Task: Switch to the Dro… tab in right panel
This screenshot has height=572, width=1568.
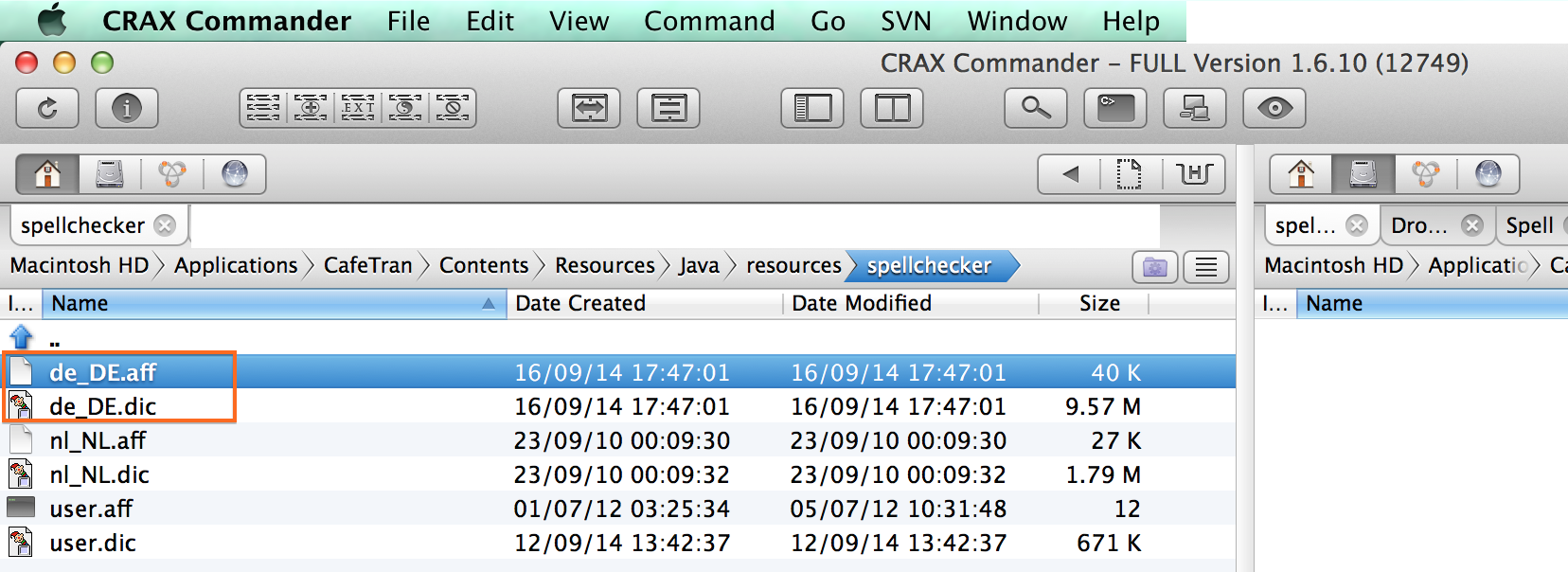Action: pos(1418,225)
